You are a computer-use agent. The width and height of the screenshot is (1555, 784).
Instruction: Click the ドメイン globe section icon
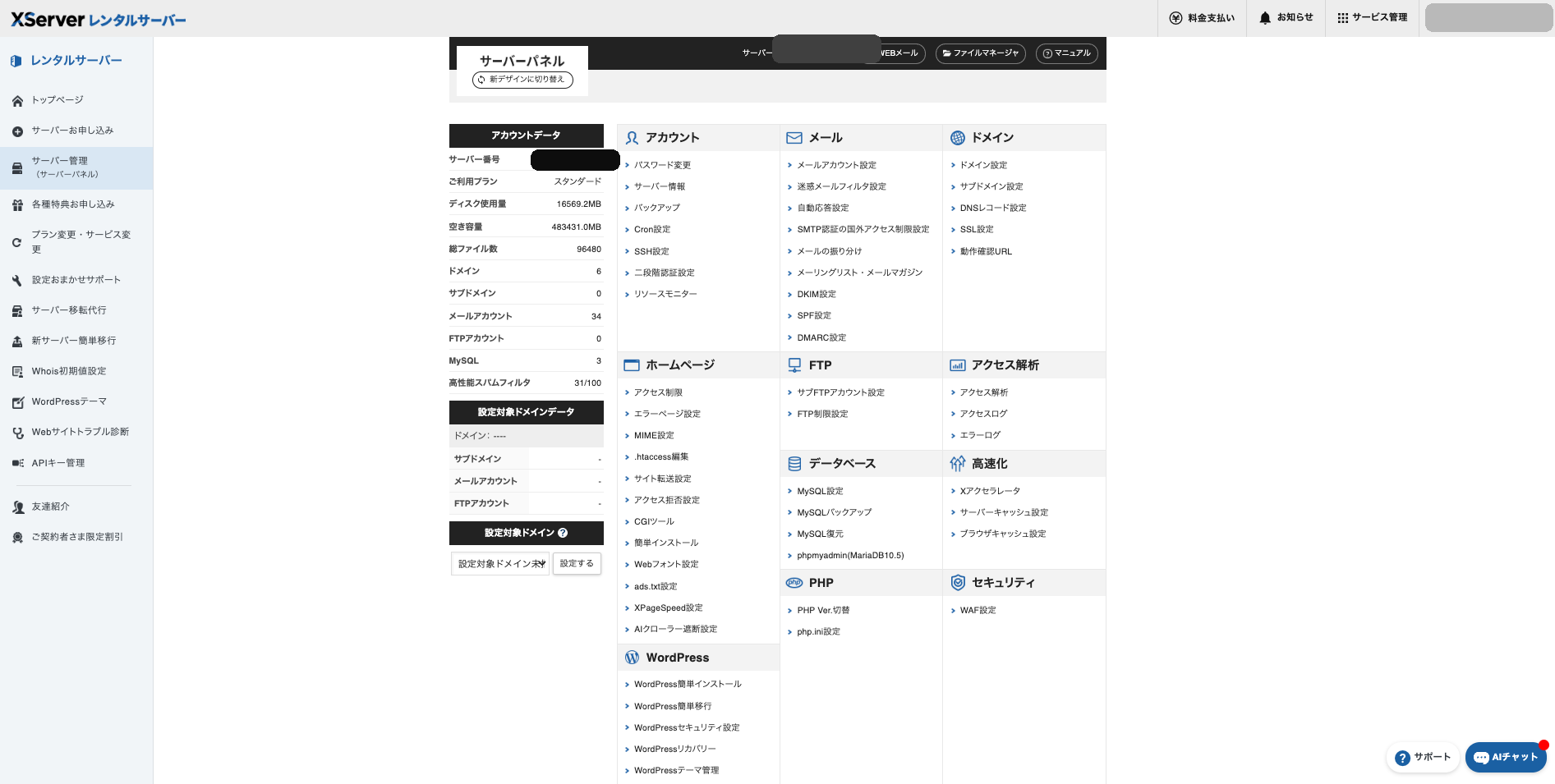[958, 138]
